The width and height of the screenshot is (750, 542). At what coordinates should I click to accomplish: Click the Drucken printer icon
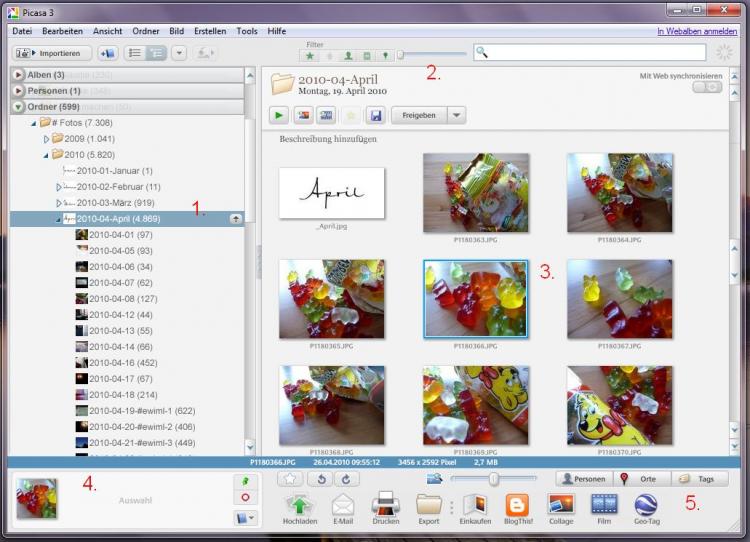pos(386,504)
